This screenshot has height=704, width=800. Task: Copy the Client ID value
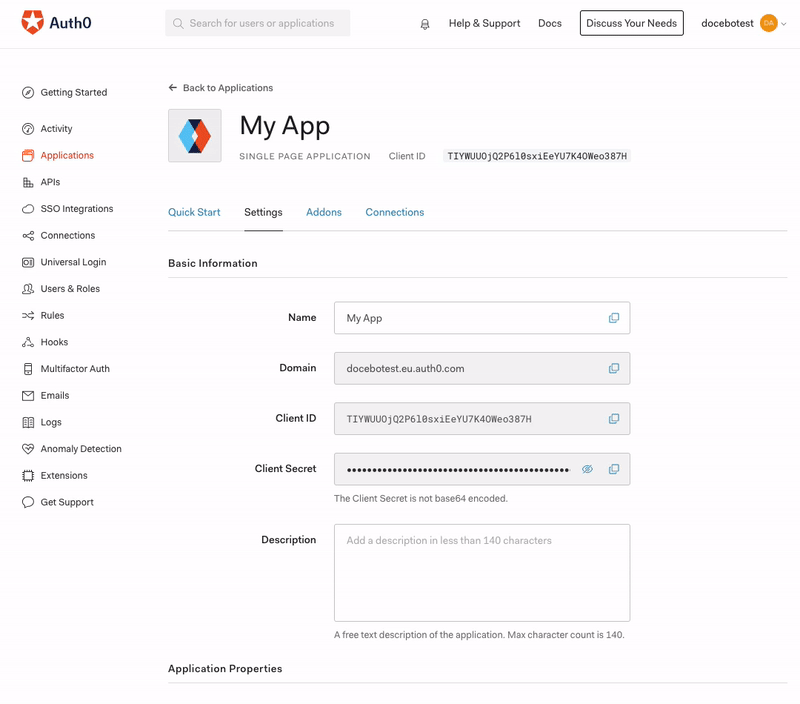click(x=614, y=419)
